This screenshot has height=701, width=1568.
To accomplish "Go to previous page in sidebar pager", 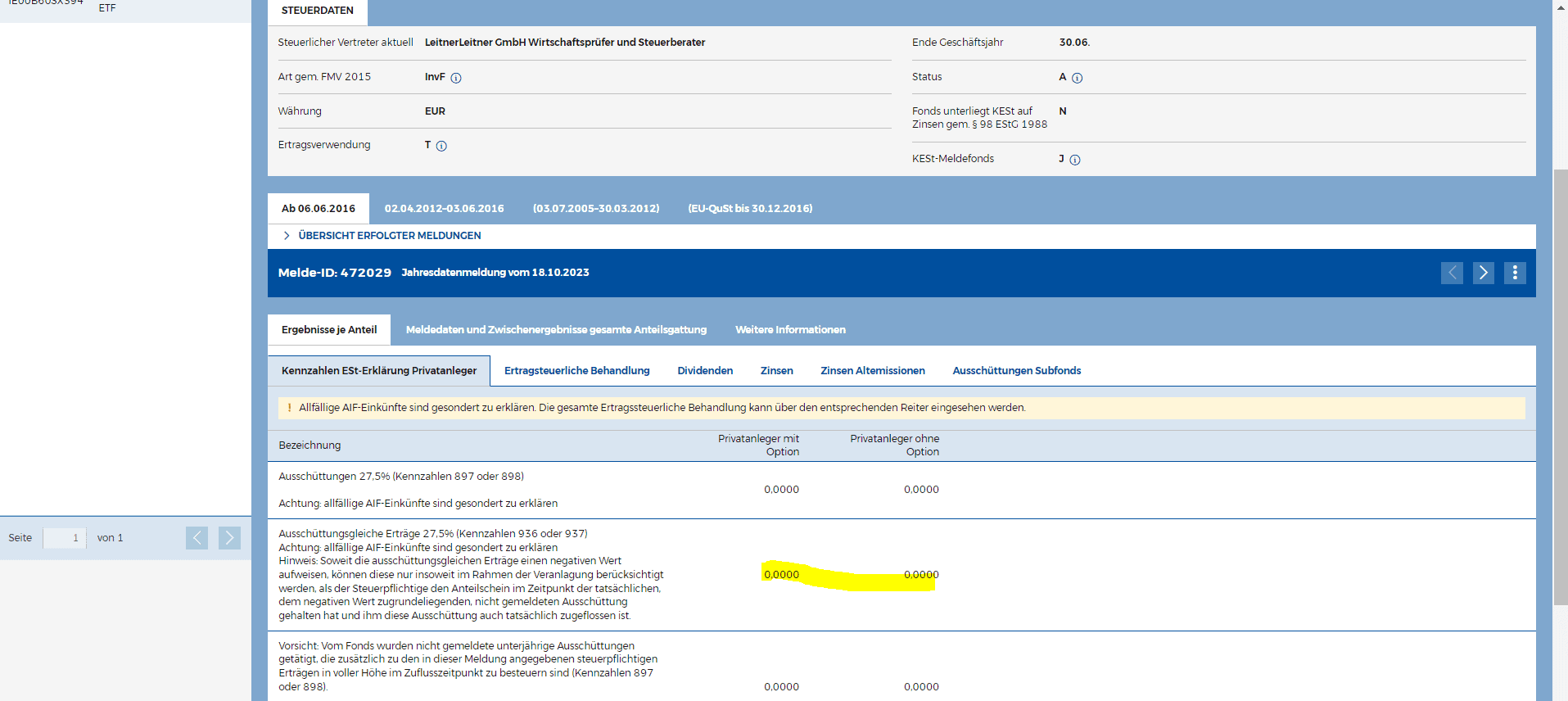I will tap(197, 538).
